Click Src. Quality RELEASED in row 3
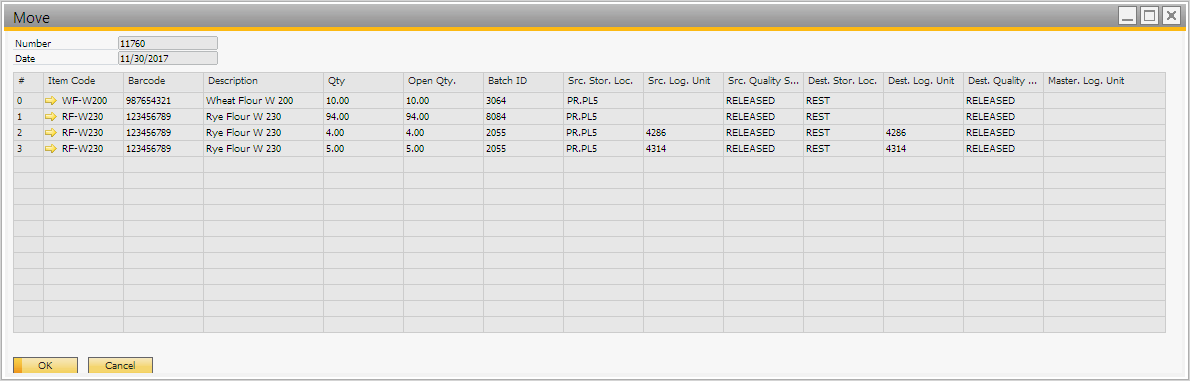 click(763, 149)
